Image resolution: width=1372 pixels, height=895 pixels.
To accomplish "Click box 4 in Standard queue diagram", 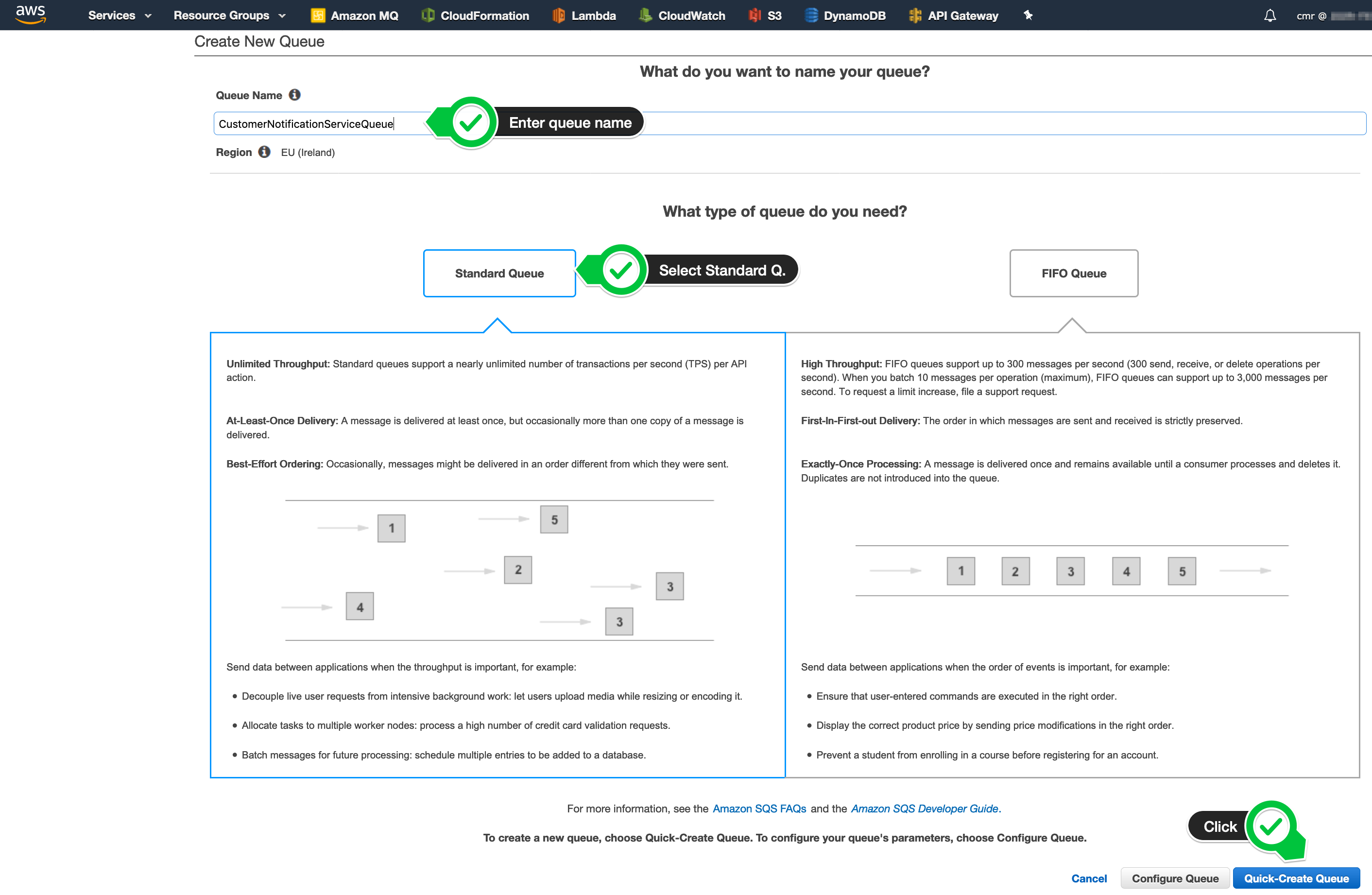I will coord(360,607).
